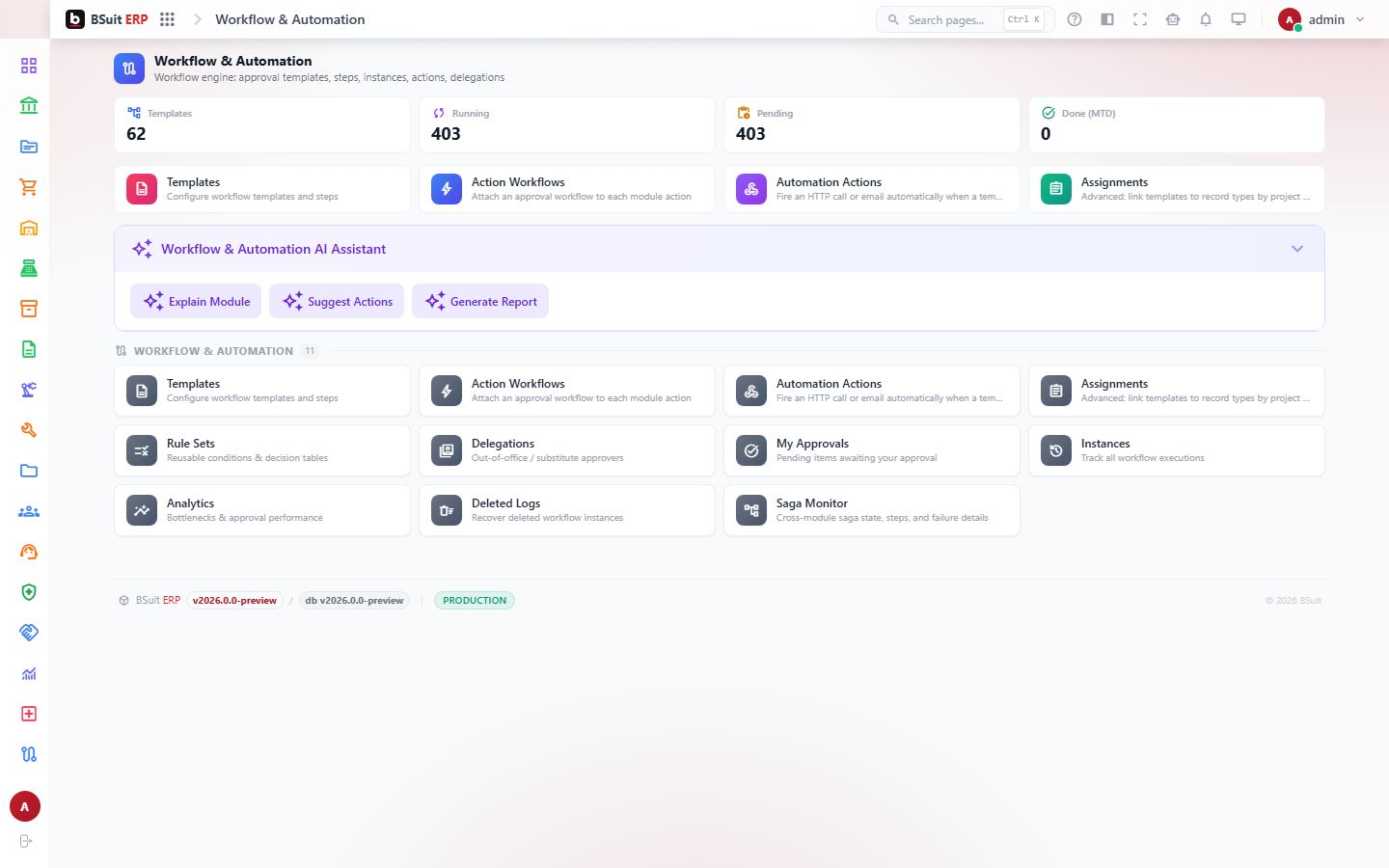Open the workflow icon at sidebar bottom

(x=29, y=754)
